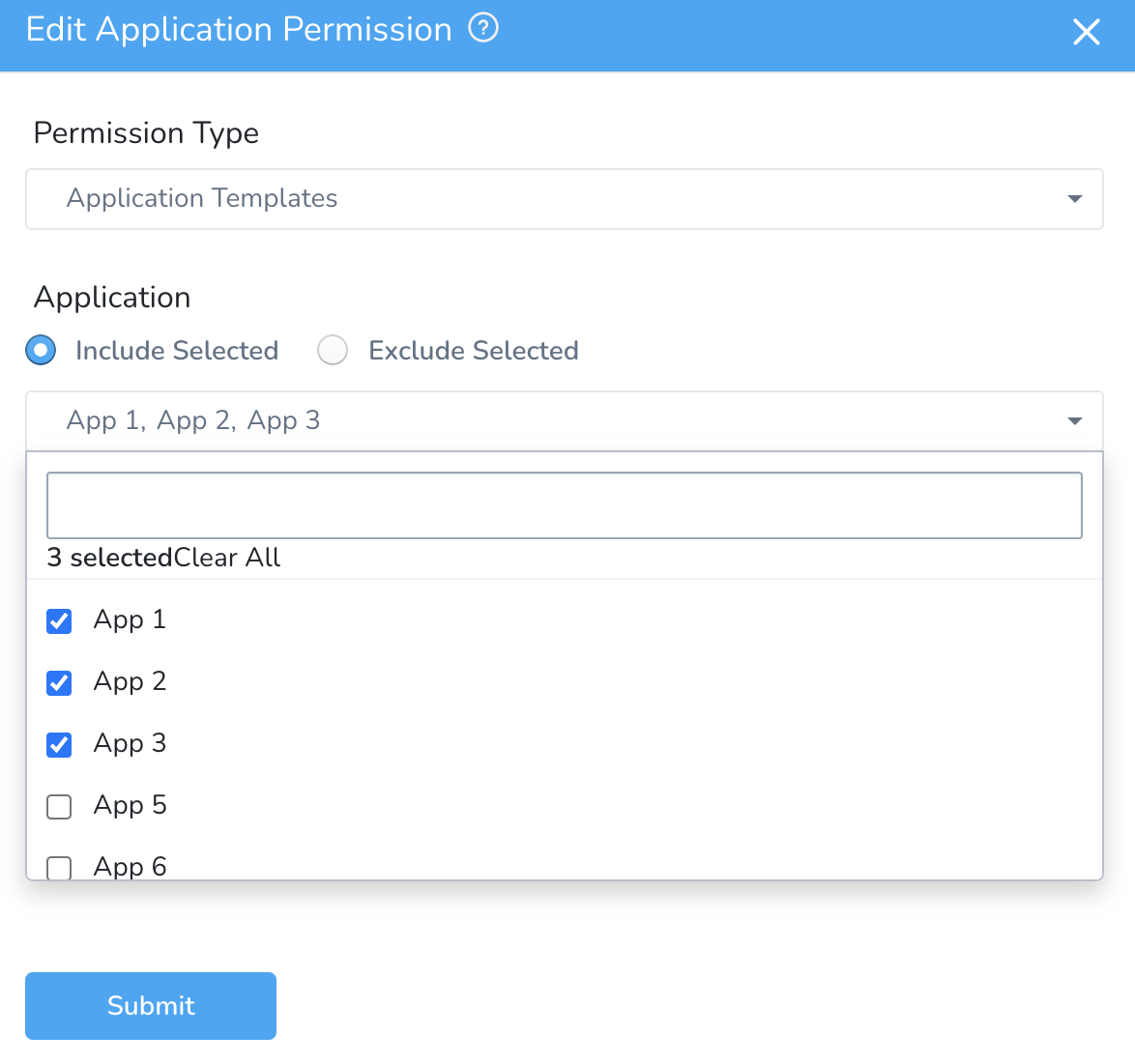Image resolution: width=1135 pixels, height=1064 pixels.
Task: Uncheck the App 1 checkbox
Action: [59, 620]
